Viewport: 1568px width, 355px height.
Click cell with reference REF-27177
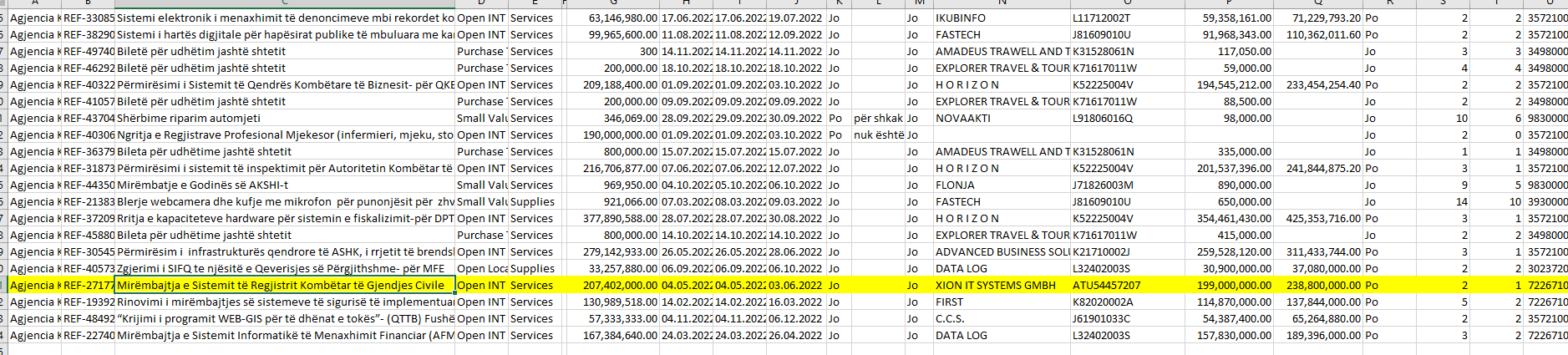coord(88,286)
